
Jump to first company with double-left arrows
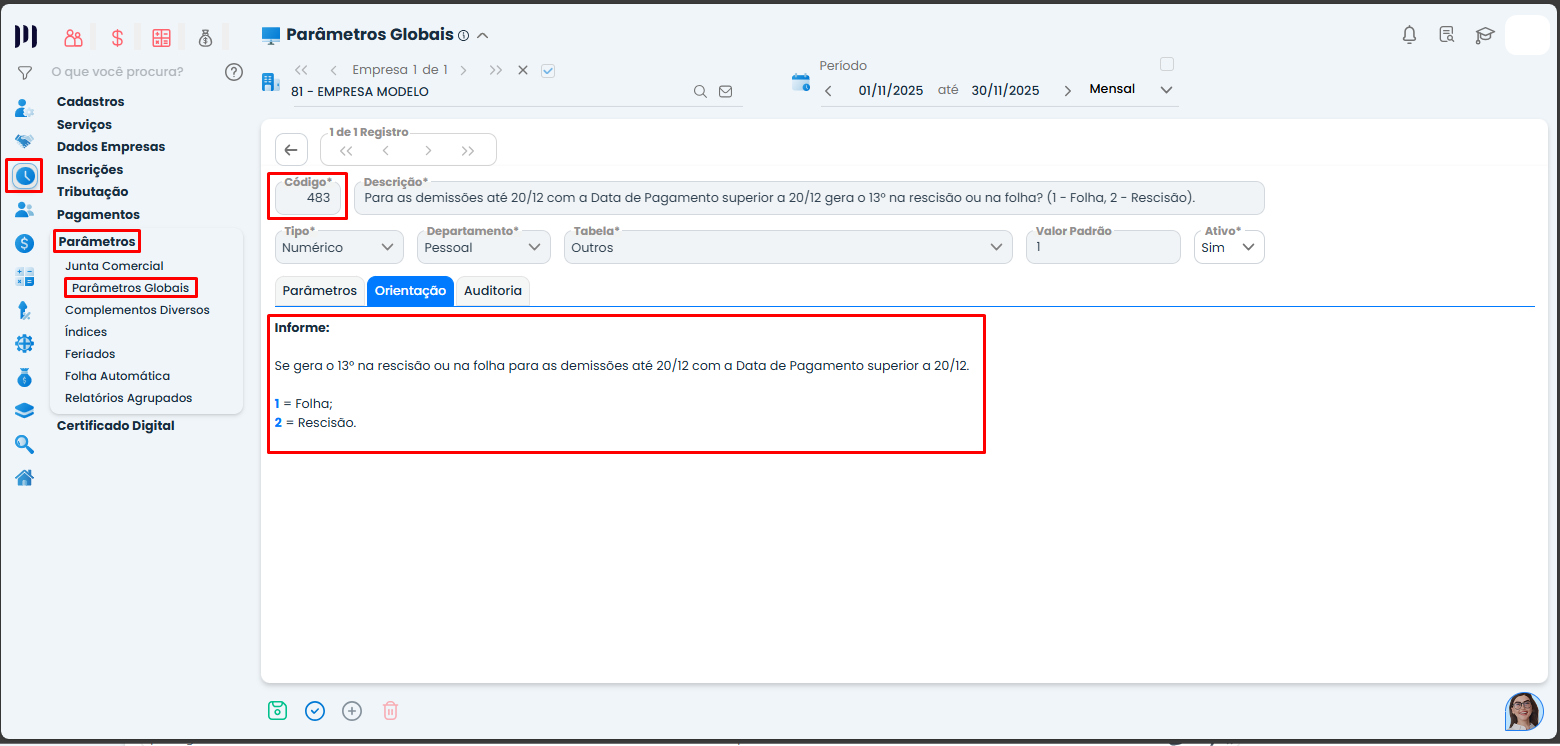pos(301,70)
